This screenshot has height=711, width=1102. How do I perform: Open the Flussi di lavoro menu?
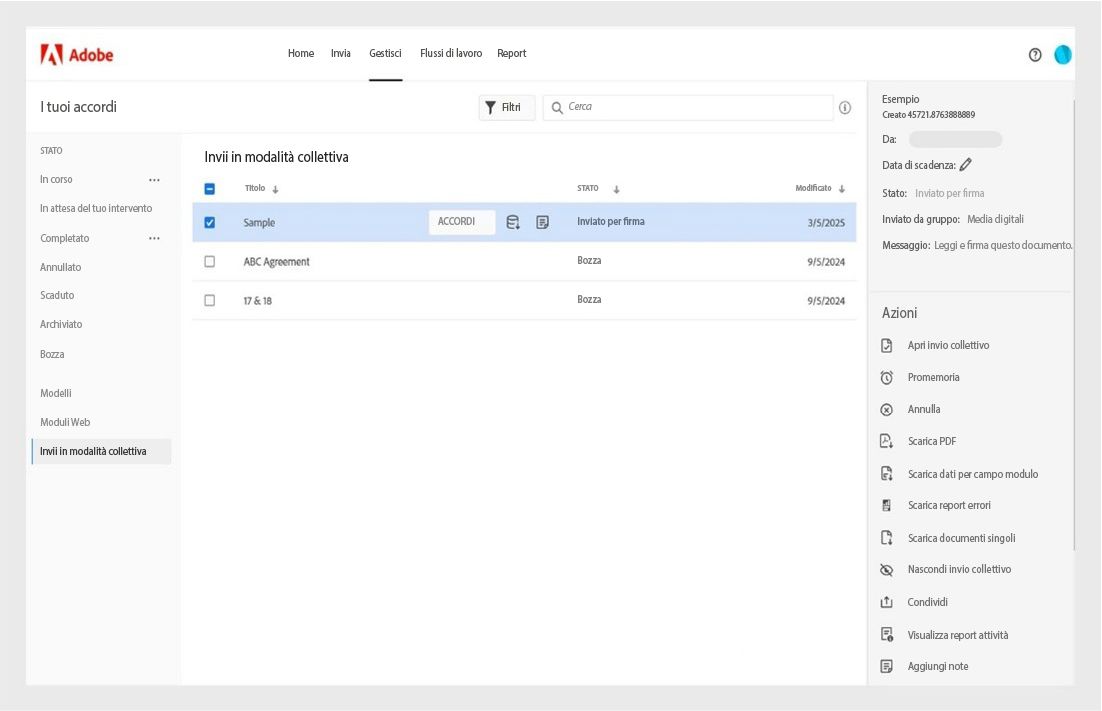click(x=450, y=53)
